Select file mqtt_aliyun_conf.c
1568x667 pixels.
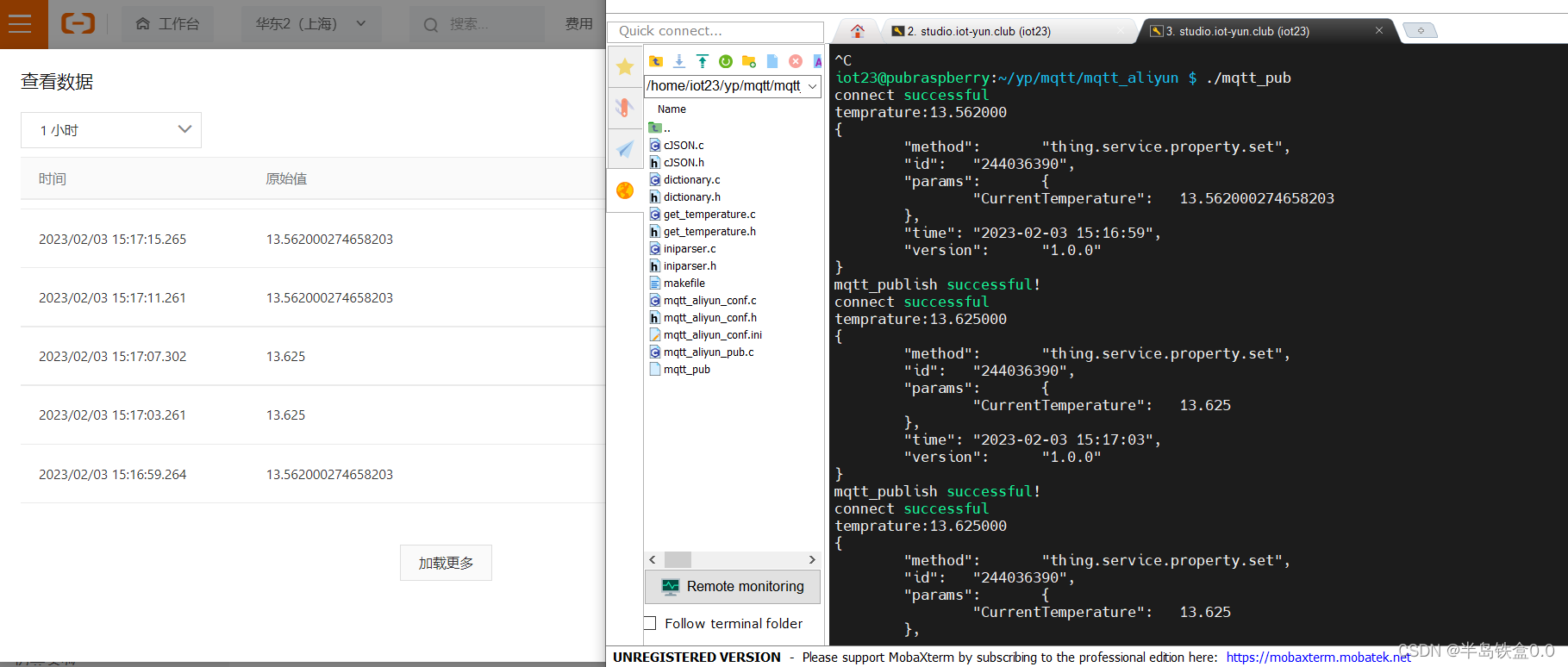tap(703, 300)
